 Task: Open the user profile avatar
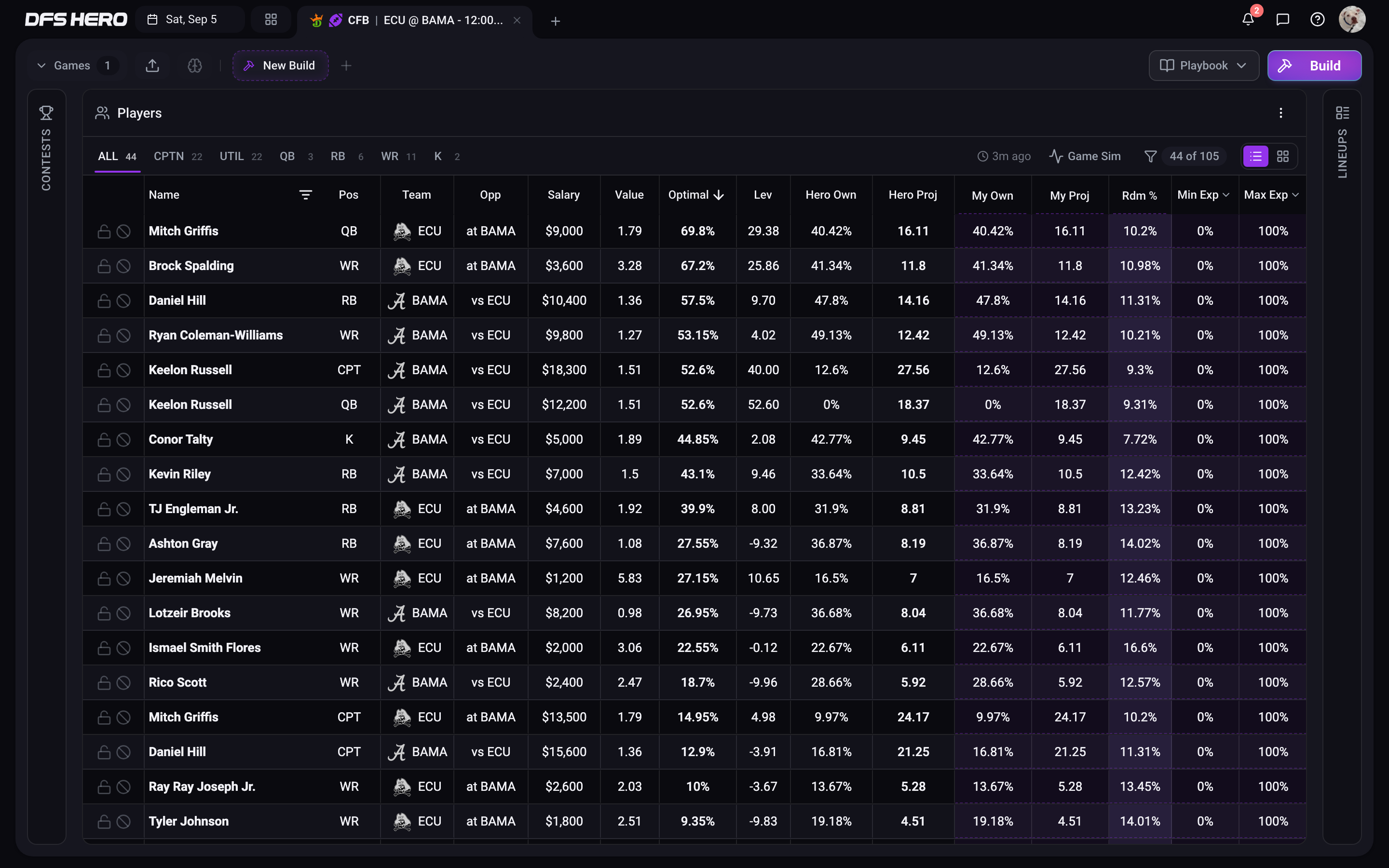1352,19
